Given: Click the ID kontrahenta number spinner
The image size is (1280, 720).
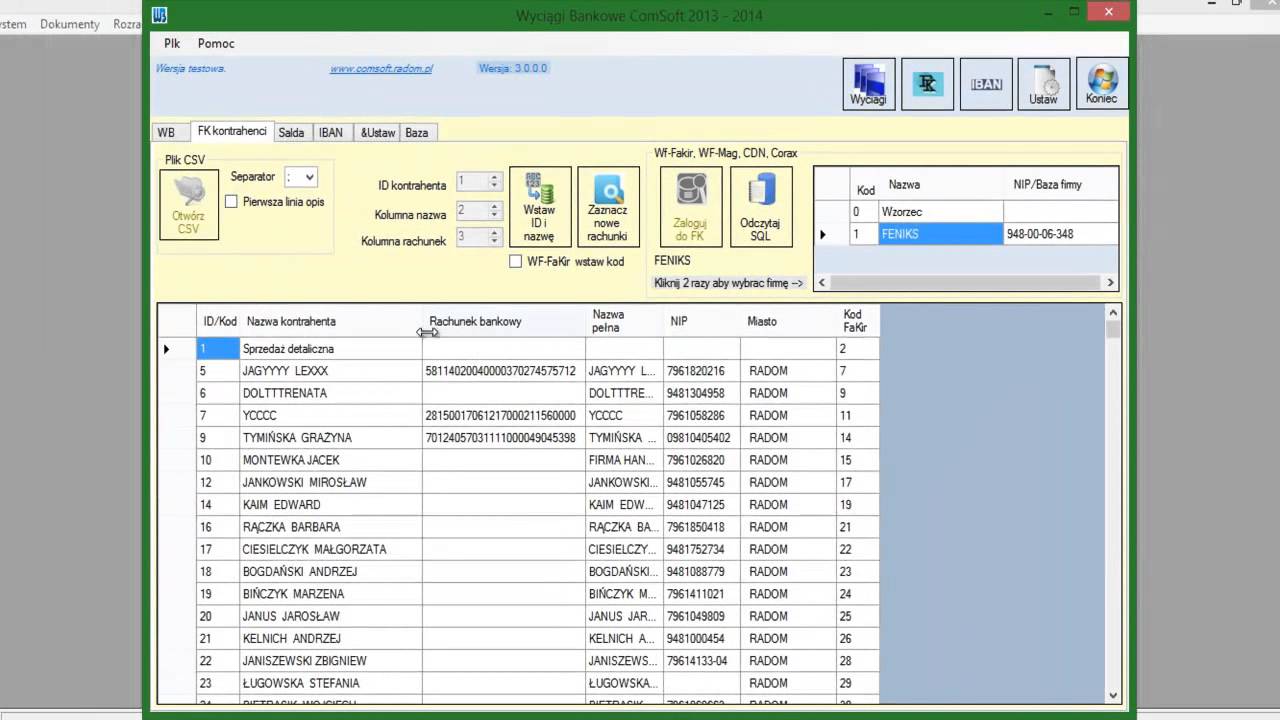Looking at the screenshot, I should (478, 182).
